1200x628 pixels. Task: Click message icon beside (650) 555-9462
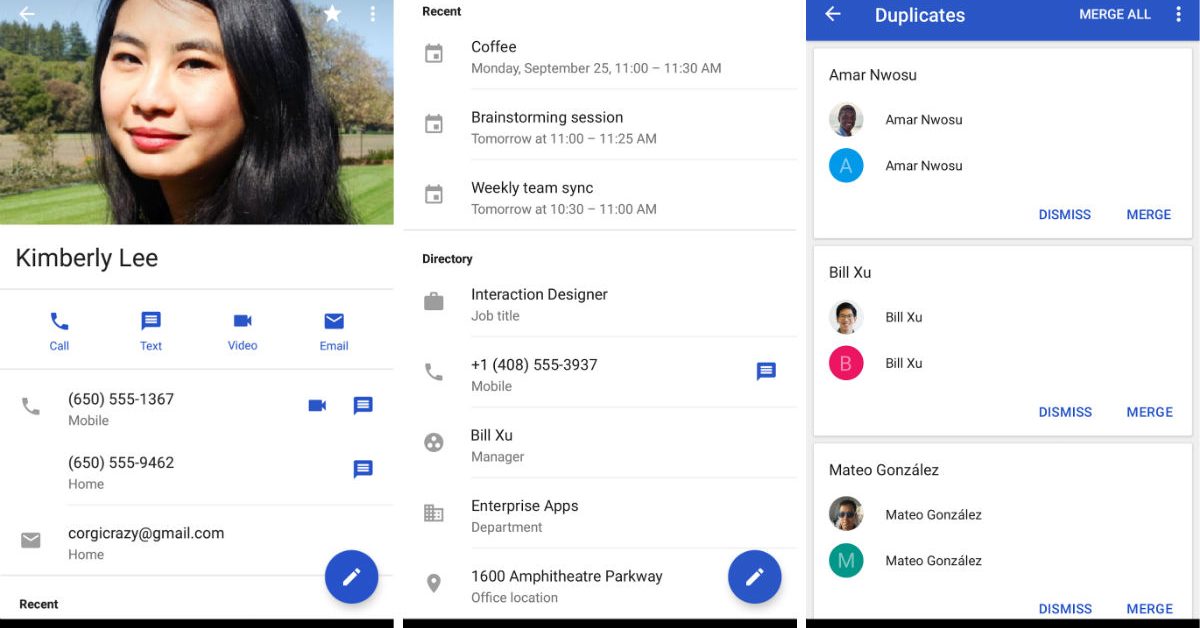363,469
